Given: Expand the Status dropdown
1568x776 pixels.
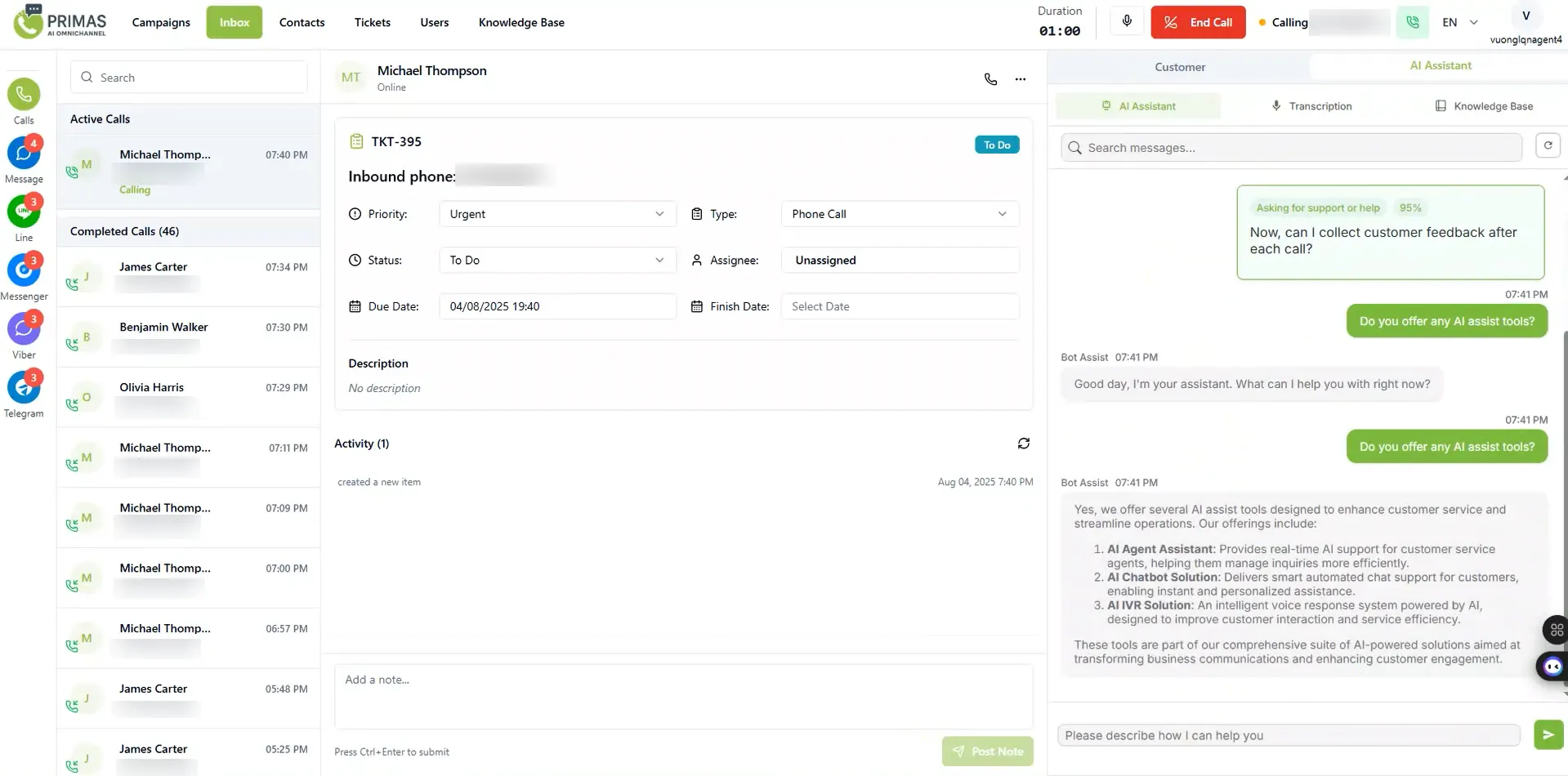Looking at the screenshot, I should tap(557, 261).
